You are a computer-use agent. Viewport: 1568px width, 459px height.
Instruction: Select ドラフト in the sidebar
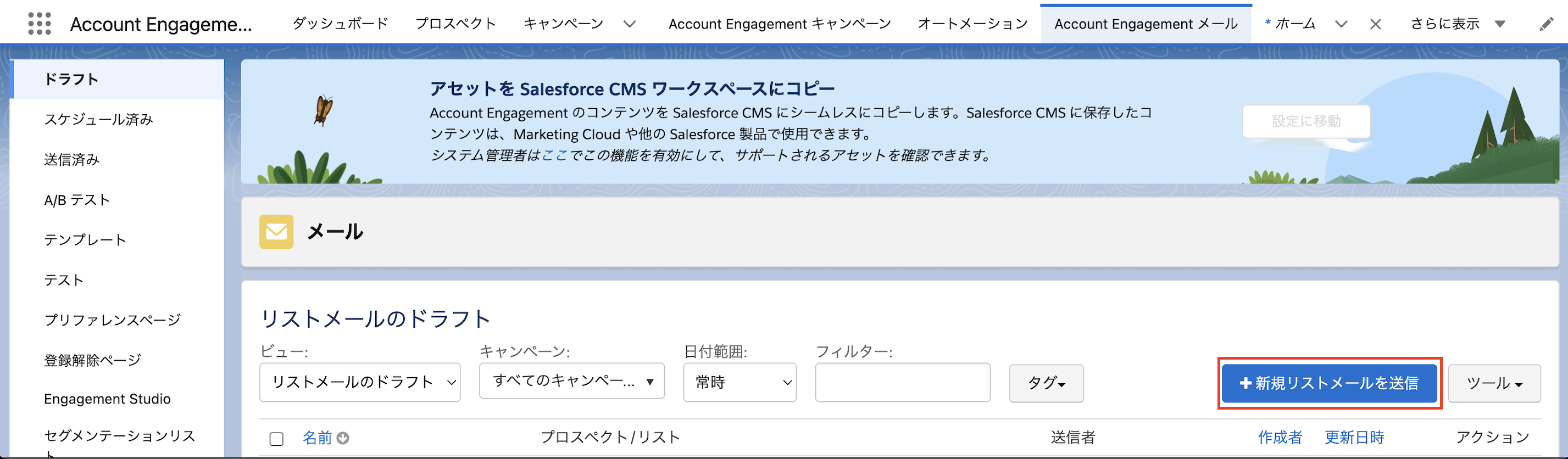click(118, 79)
